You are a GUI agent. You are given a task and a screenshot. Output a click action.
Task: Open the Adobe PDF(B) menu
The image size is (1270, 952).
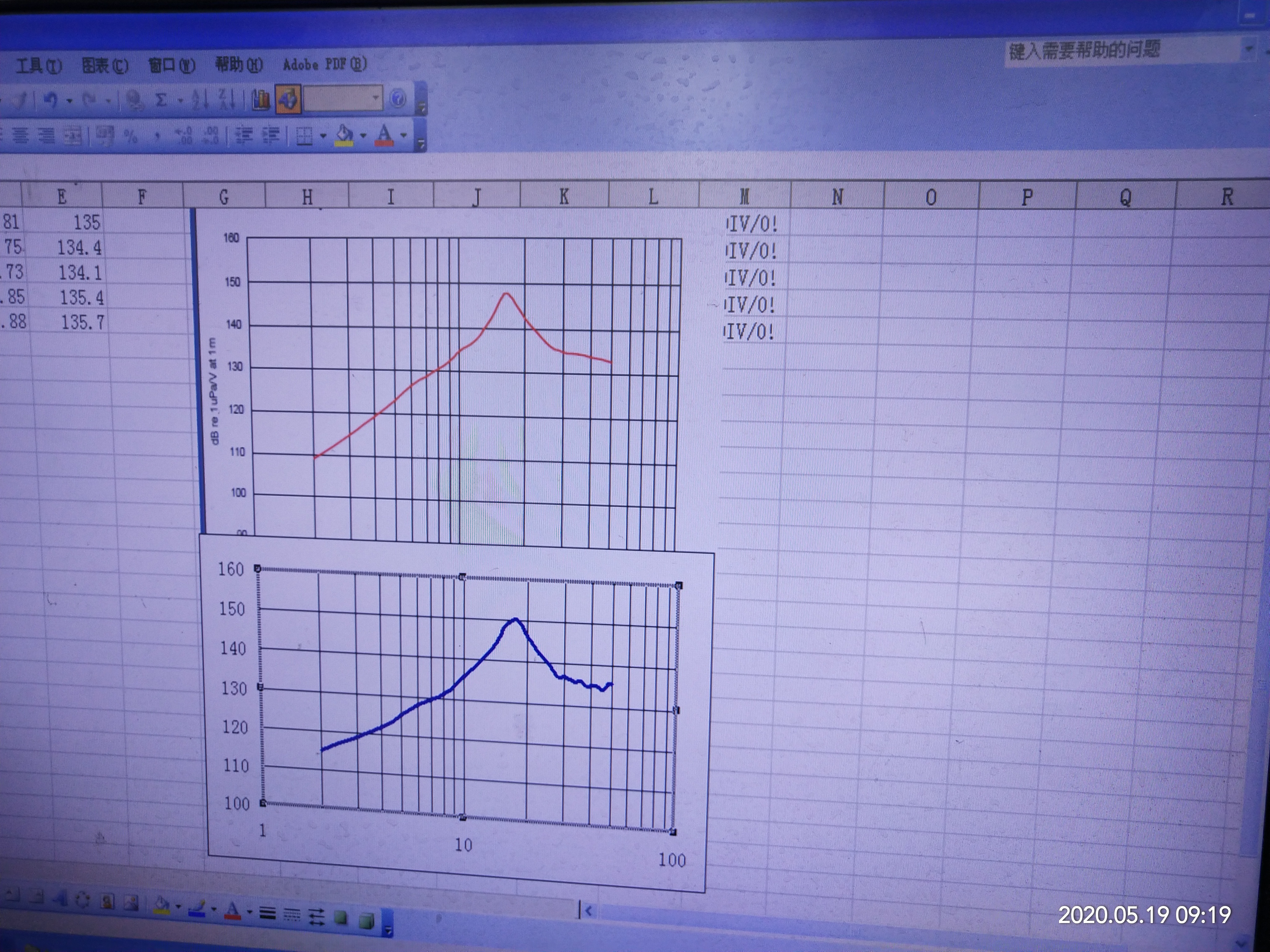(x=324, y=64)
